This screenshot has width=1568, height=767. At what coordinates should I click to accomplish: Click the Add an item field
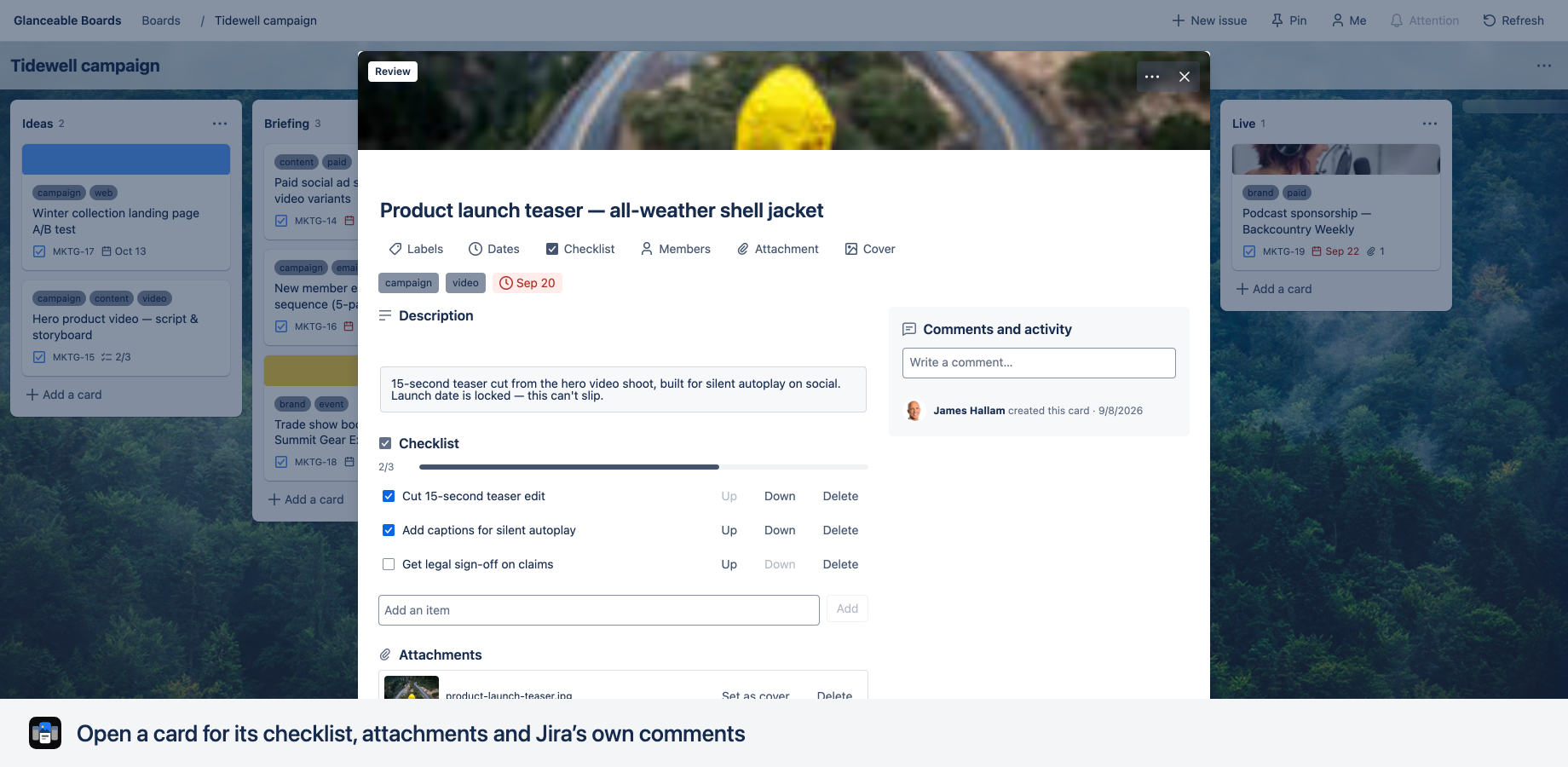tap(599, 610)
